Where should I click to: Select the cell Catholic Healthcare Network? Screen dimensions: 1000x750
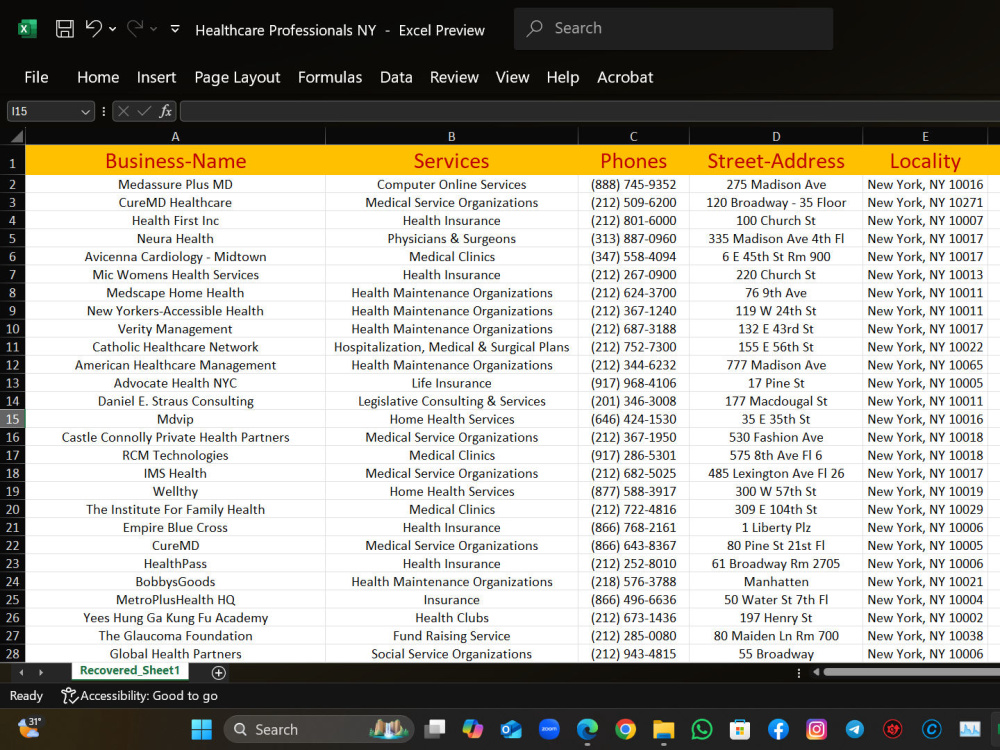click(x=175, y=347)
